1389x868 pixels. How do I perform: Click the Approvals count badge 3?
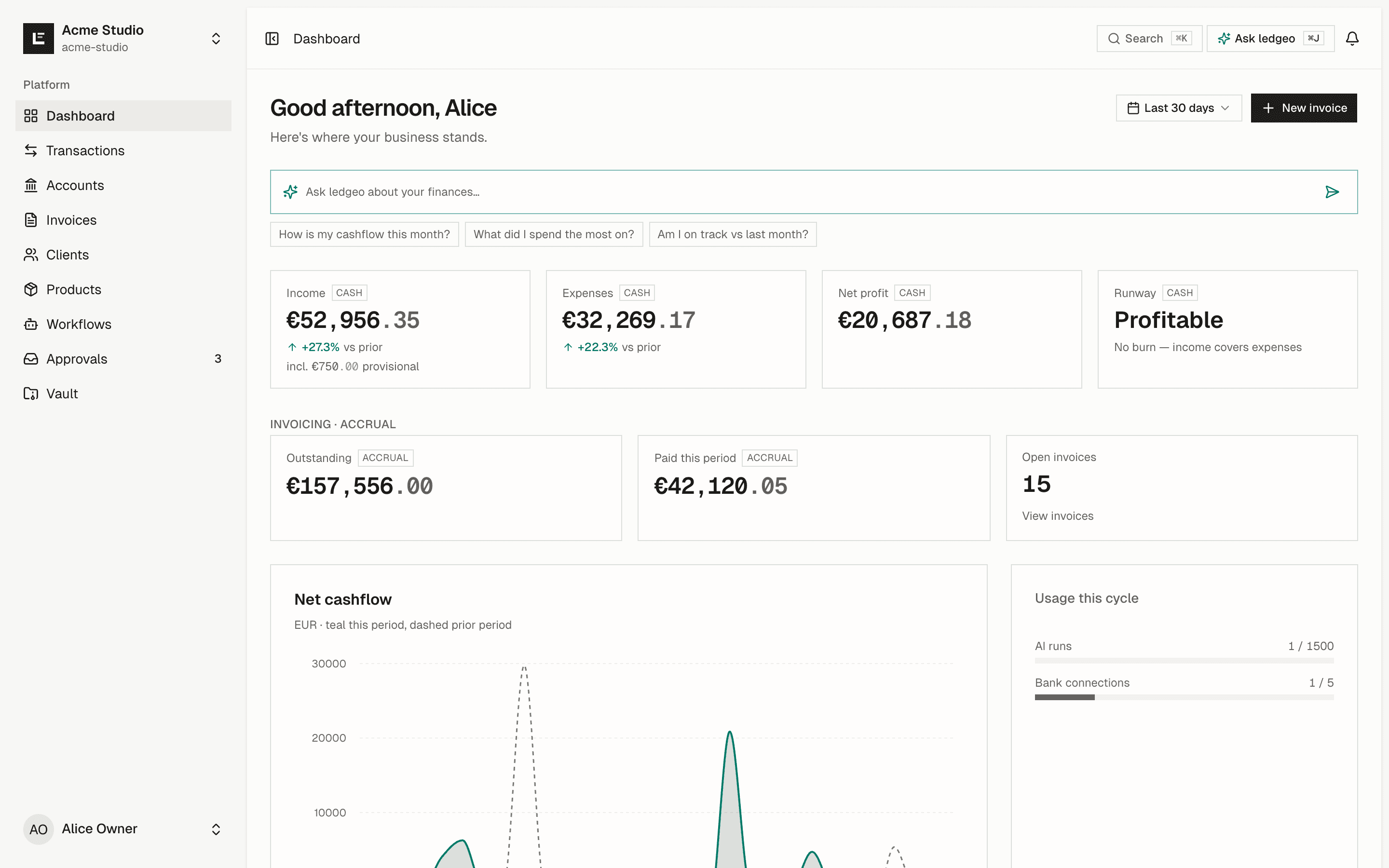pyautogui.click(x=218, y=359)
